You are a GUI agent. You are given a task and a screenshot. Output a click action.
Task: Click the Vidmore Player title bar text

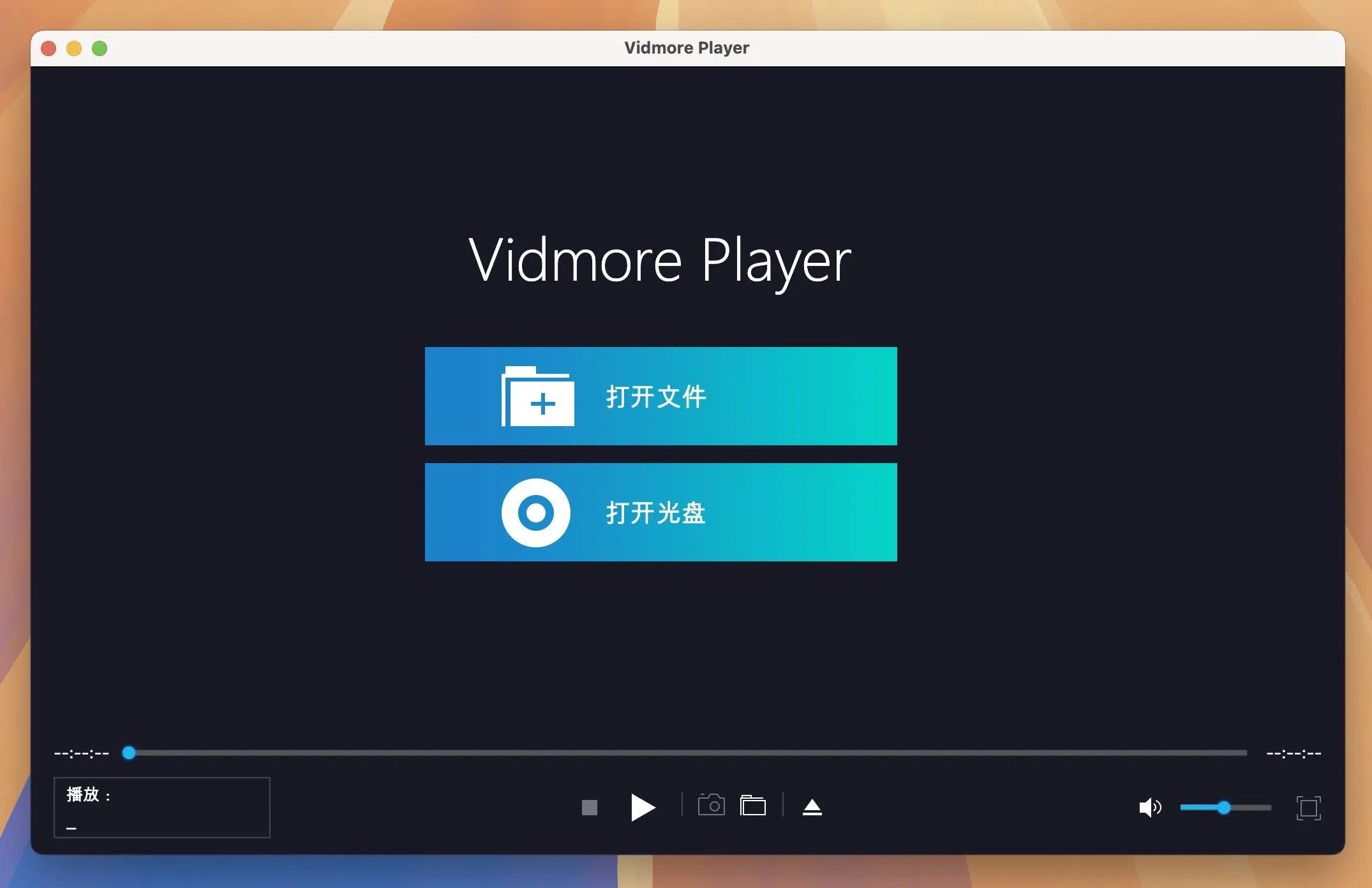[687, 48]
